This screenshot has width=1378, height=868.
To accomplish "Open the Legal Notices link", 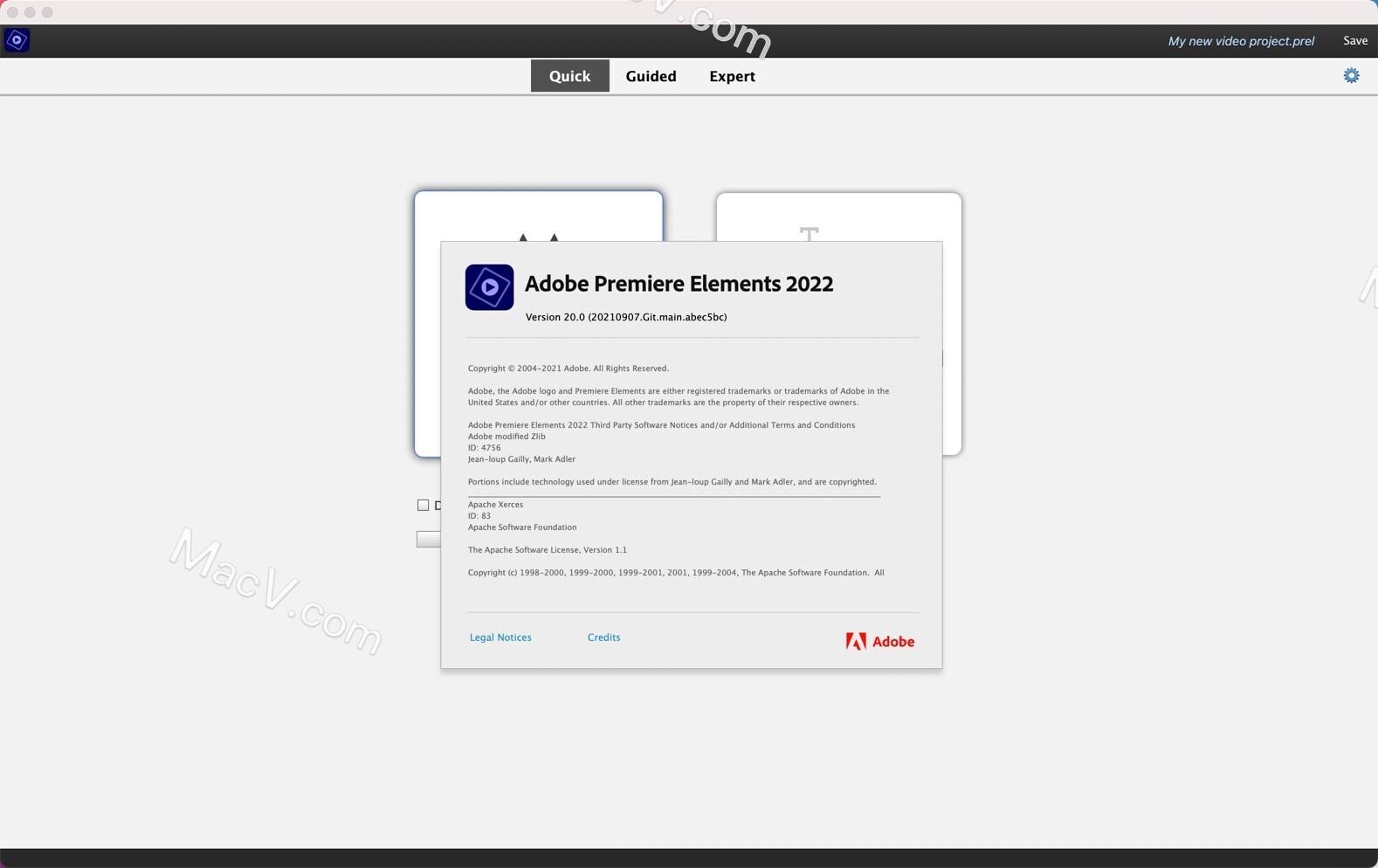I will click(500, 637).
